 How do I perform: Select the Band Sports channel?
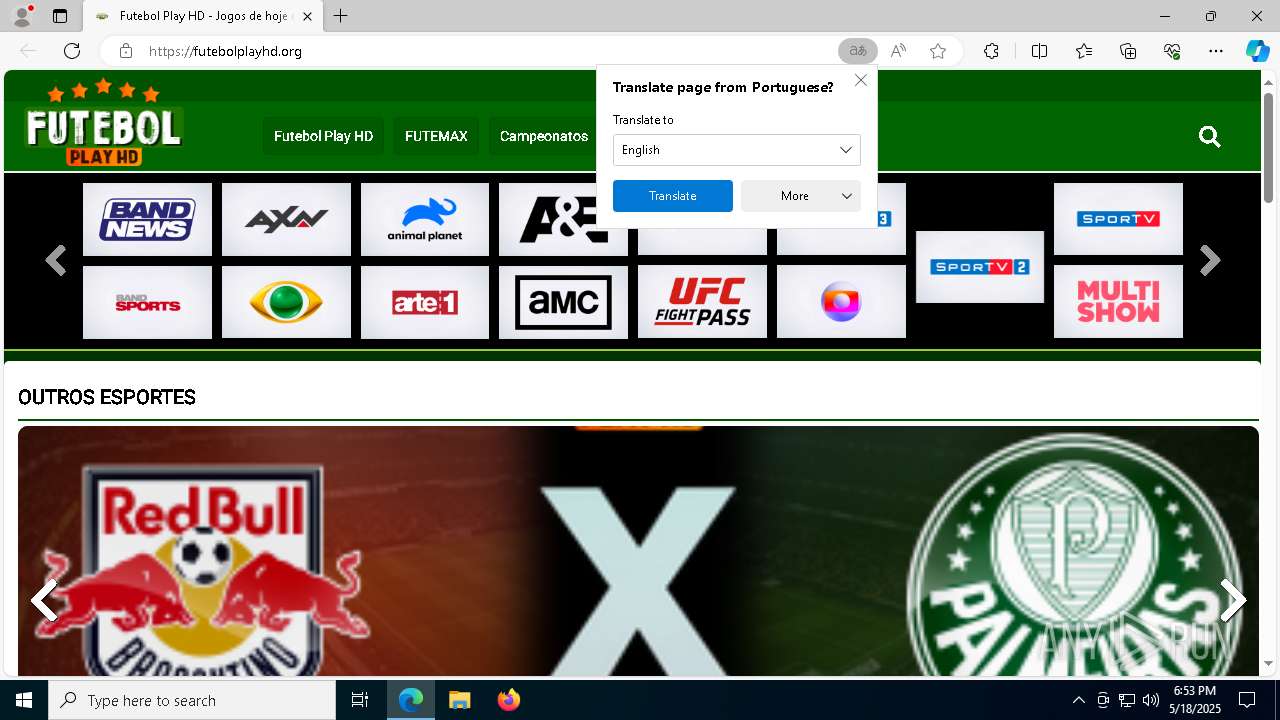pos(147,302)
